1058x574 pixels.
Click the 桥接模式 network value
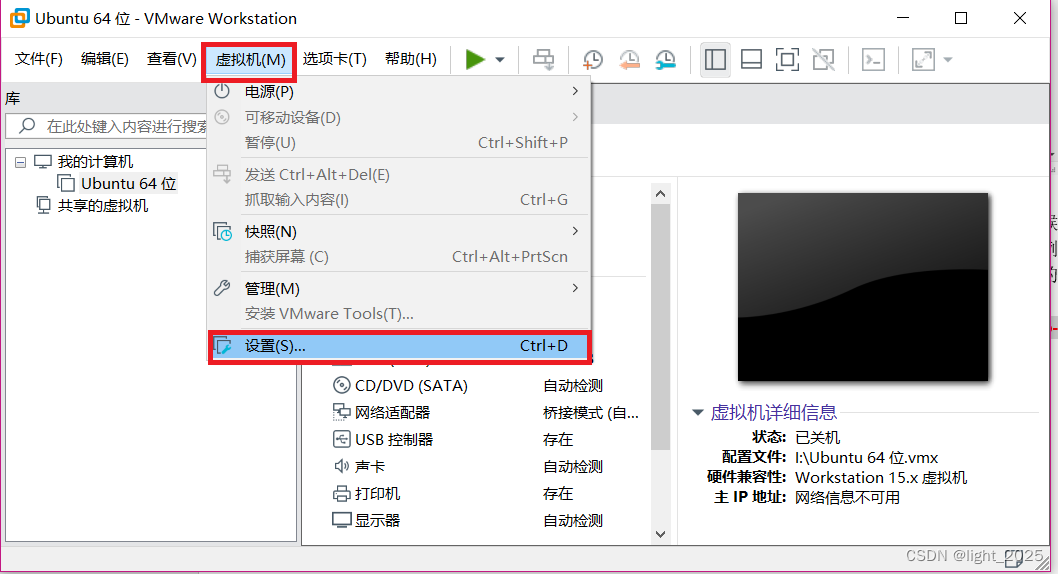click(590, 413)
